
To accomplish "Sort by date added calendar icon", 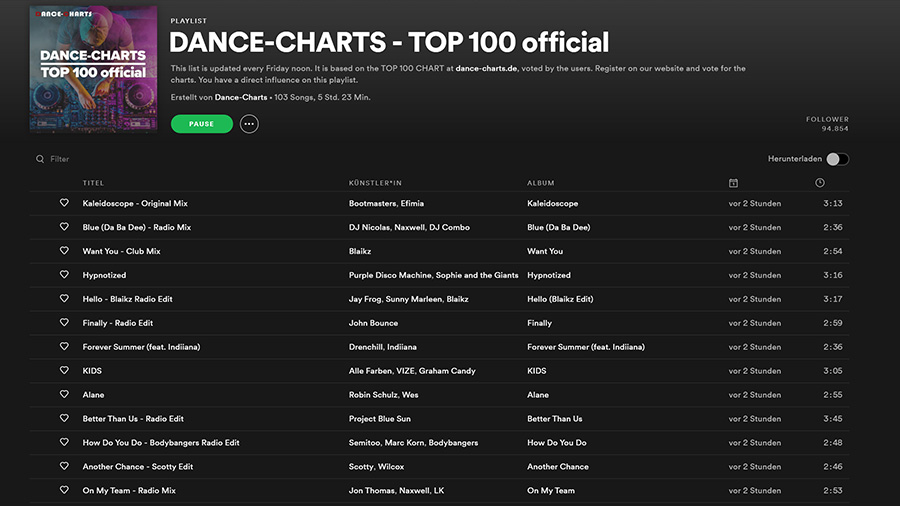I will pos(733,183).
